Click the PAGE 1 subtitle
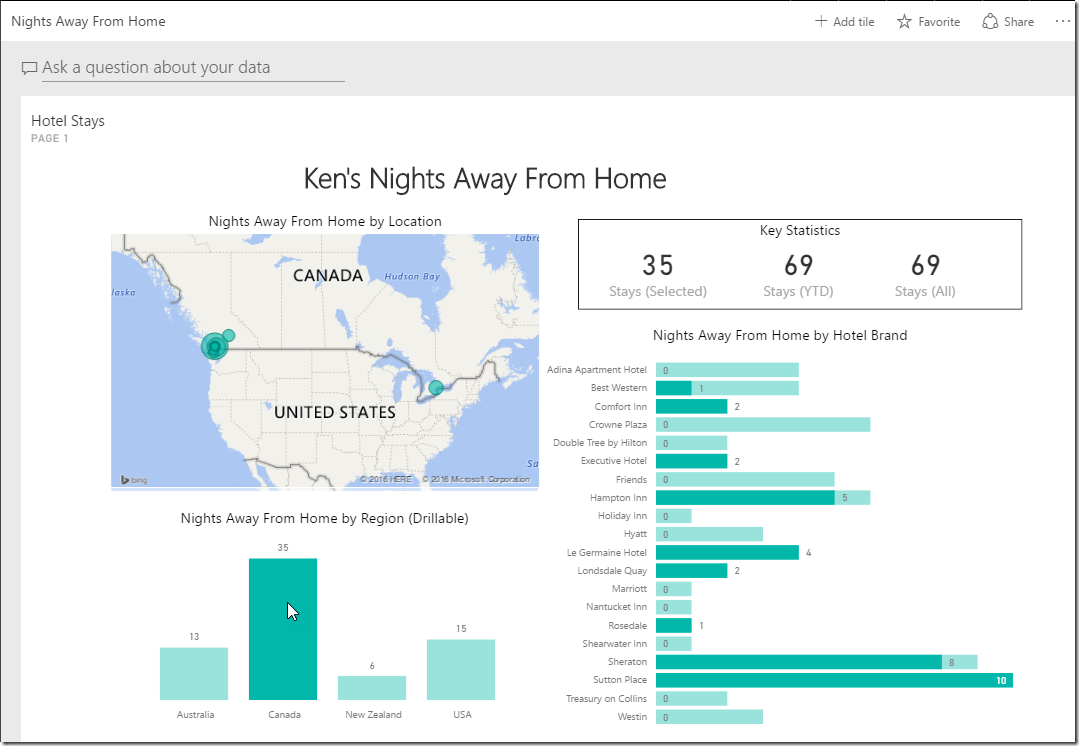The width and height of the screenshot is (1079, 746). coord(50,138)
